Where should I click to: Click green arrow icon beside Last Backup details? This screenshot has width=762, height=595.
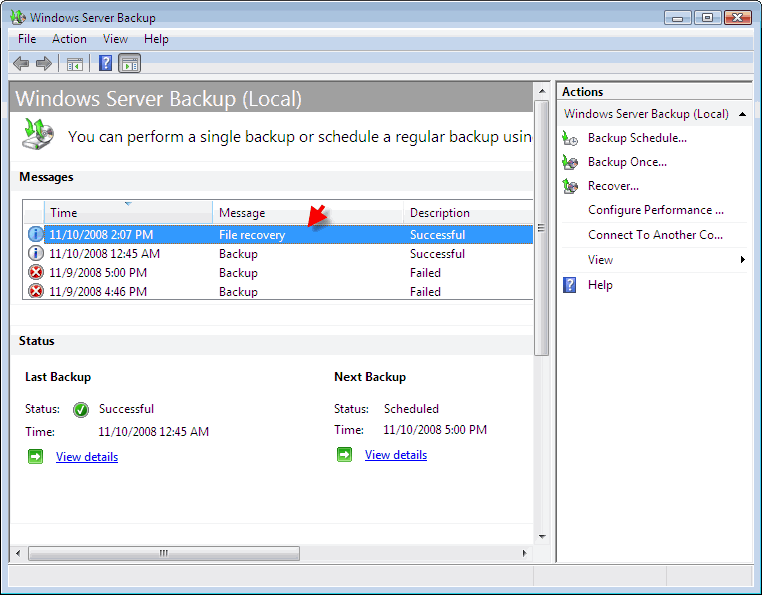pyautogui.click(x=35, y=456)
